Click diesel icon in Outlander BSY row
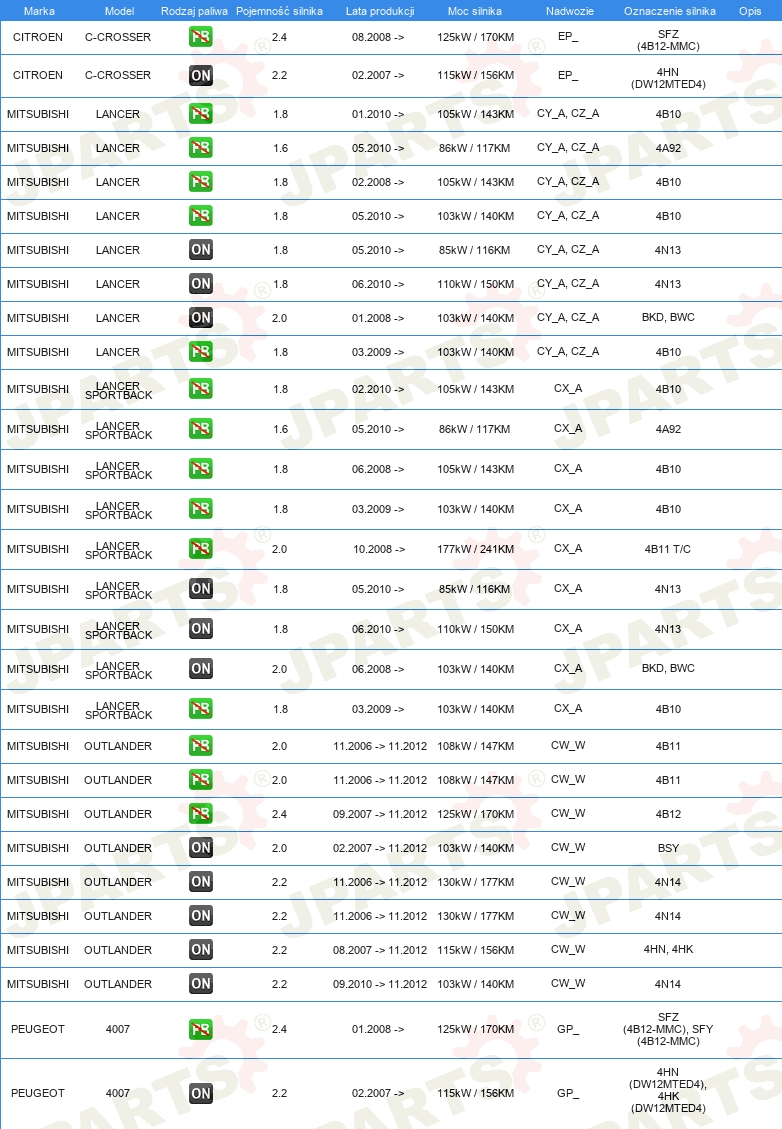Screen dimensions: 782x1129 (x=200, y=847)
